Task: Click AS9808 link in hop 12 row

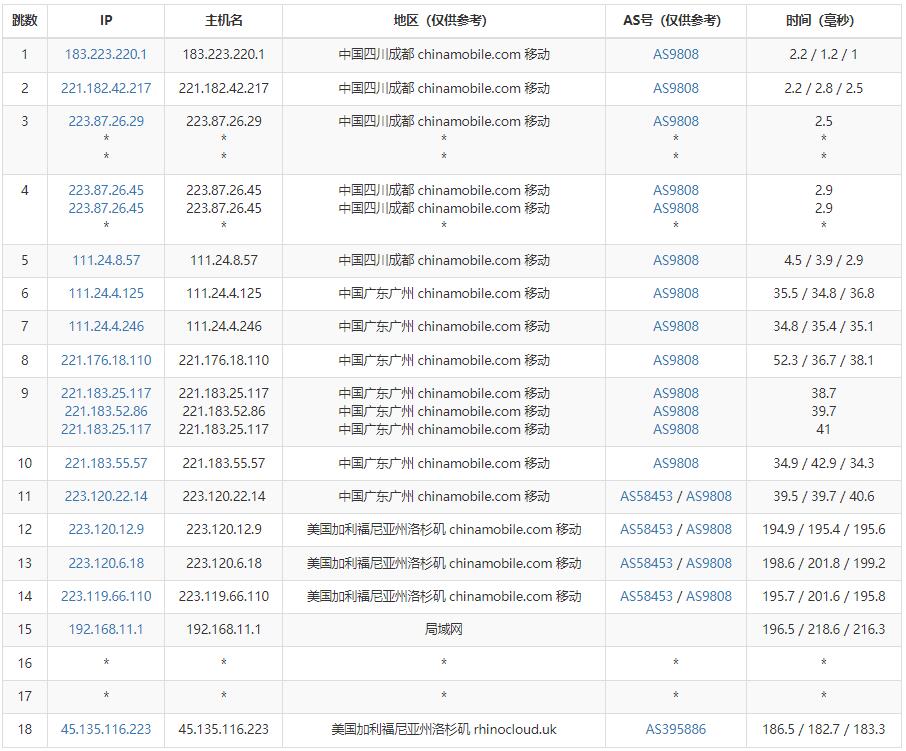Action: (709, 529)
